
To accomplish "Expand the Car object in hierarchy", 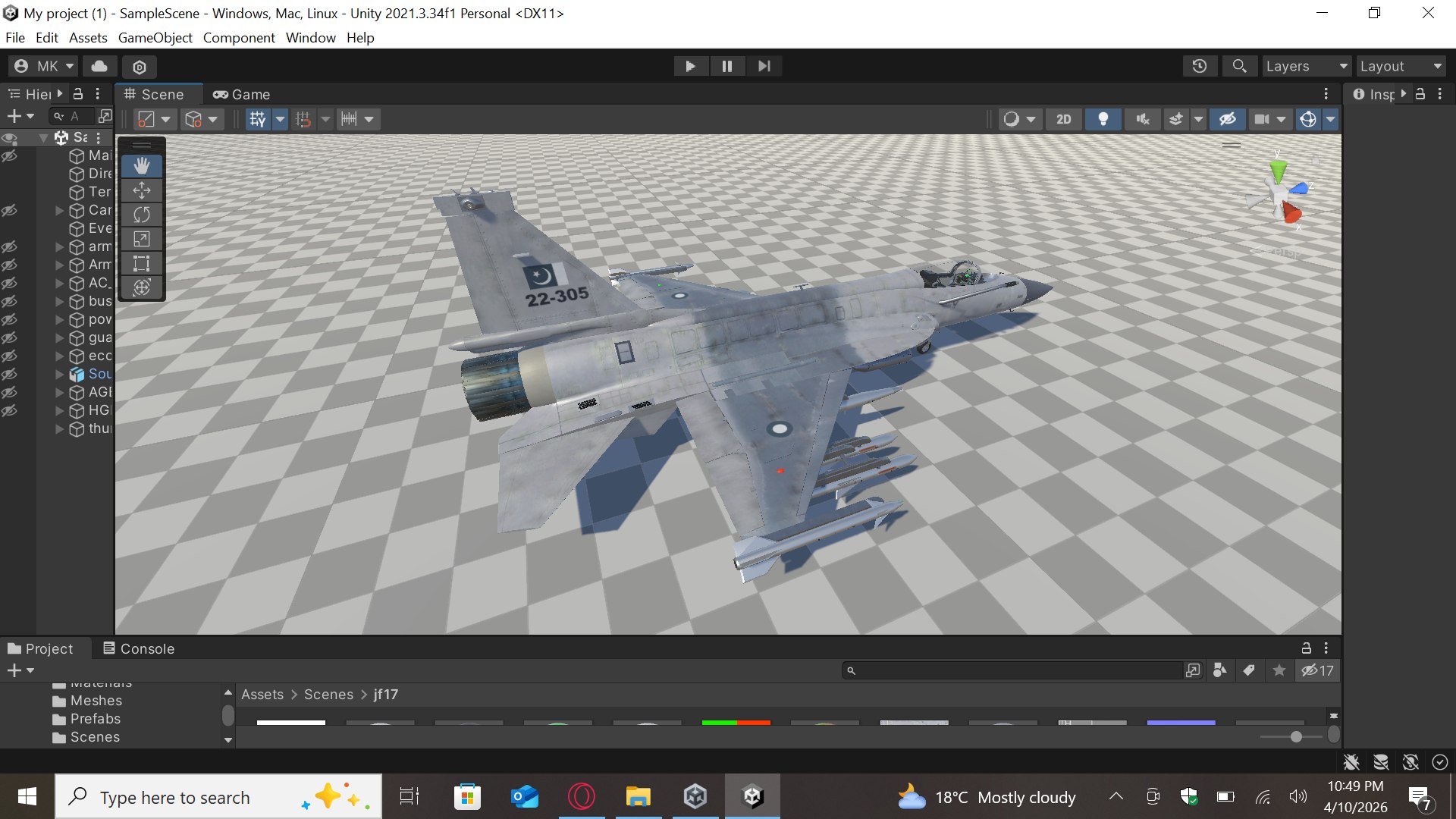I will tap(59, 210).
